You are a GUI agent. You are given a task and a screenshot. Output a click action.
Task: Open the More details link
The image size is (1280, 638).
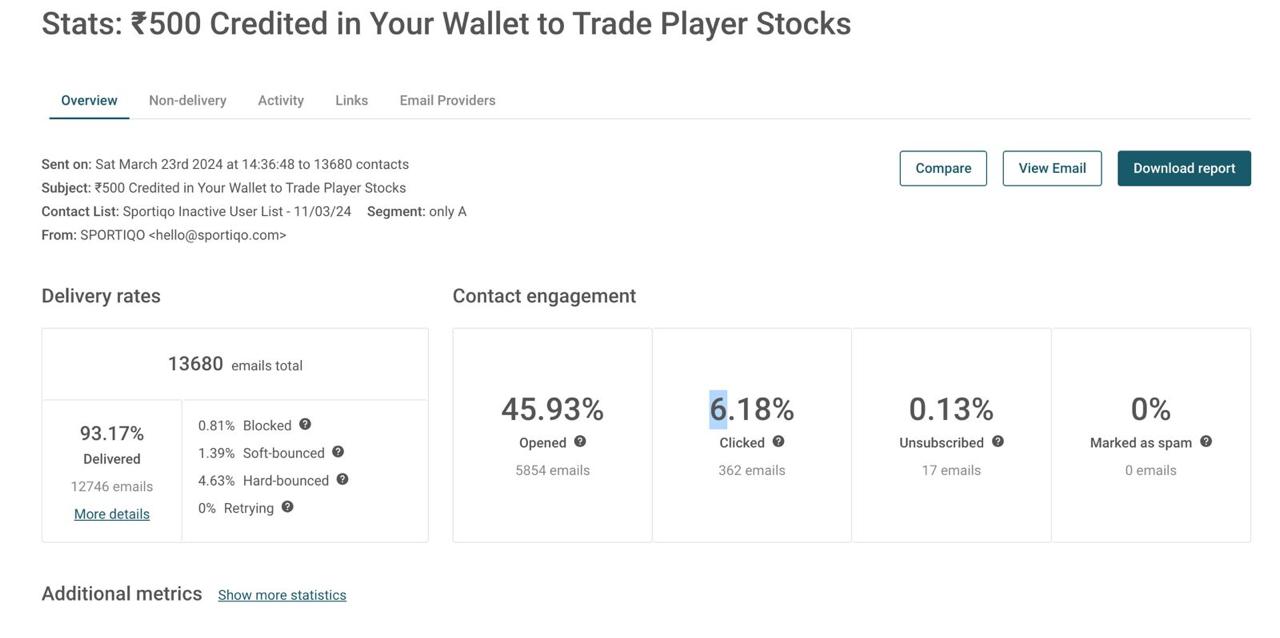[x=112, y=514]
